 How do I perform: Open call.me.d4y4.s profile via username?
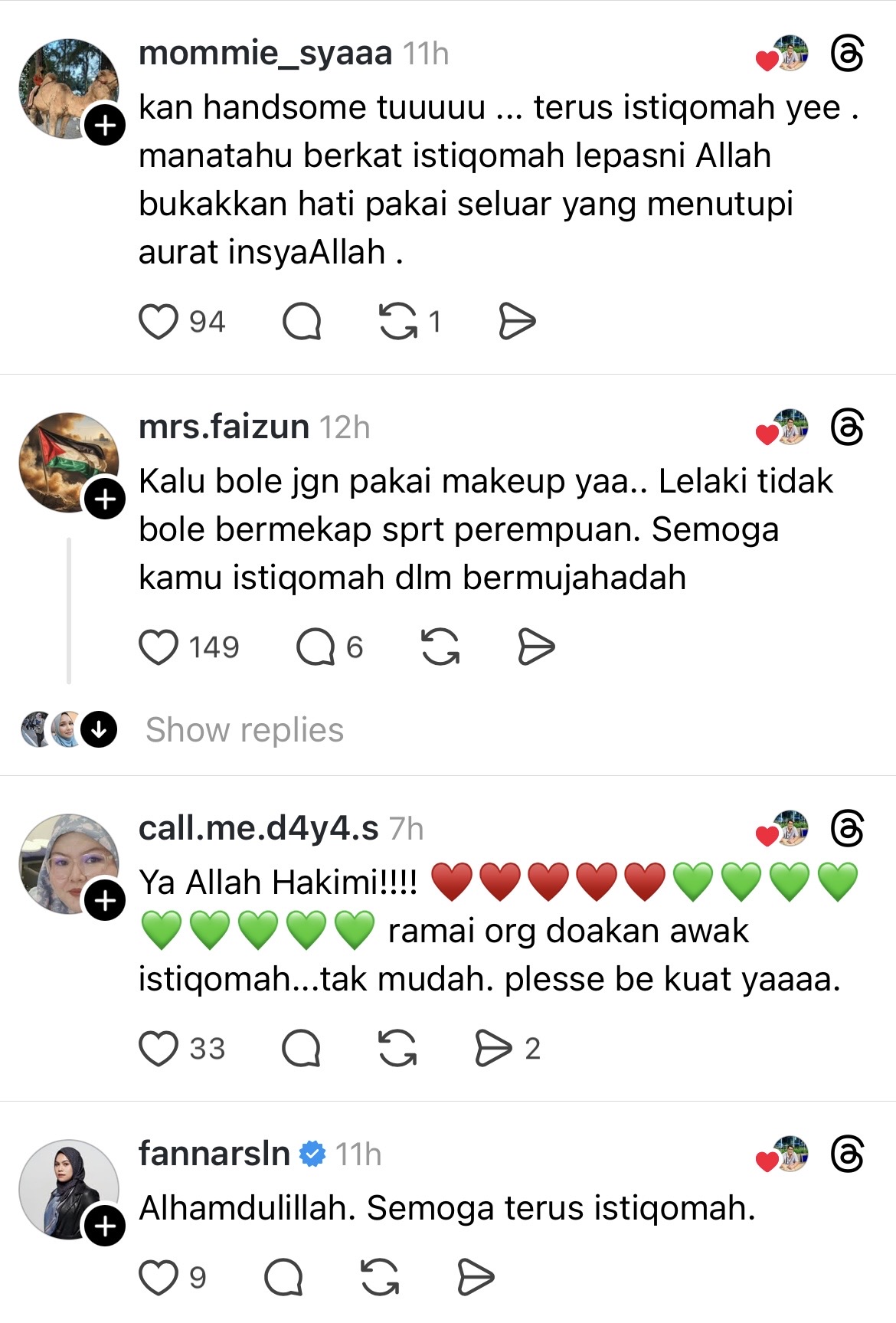pyautogui.click(x=258, y=828)
